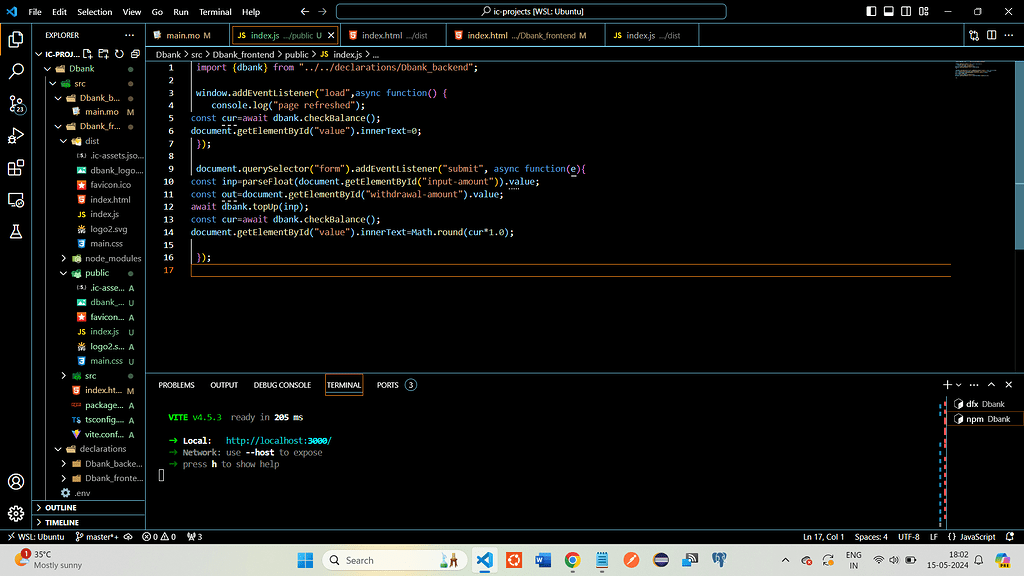Collapse the public folder
This screenshot has height=576, width=1024.
click(x=63, y=273)
